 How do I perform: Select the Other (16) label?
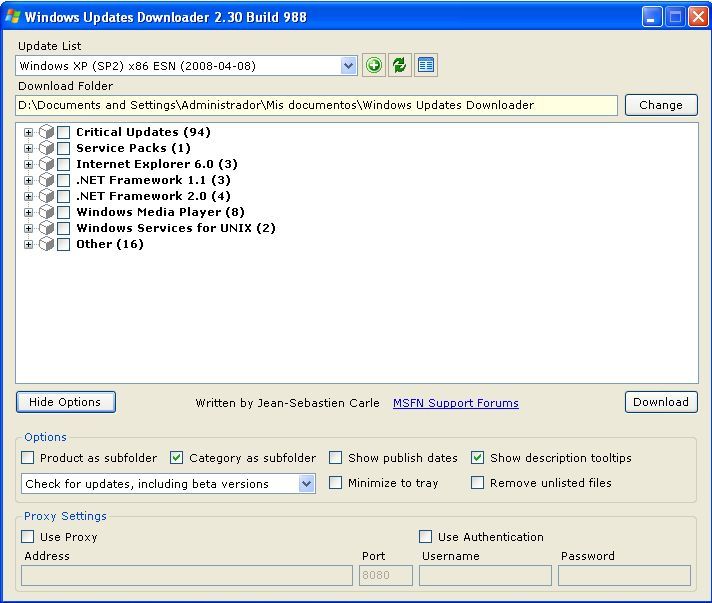(x=110, y=244)
